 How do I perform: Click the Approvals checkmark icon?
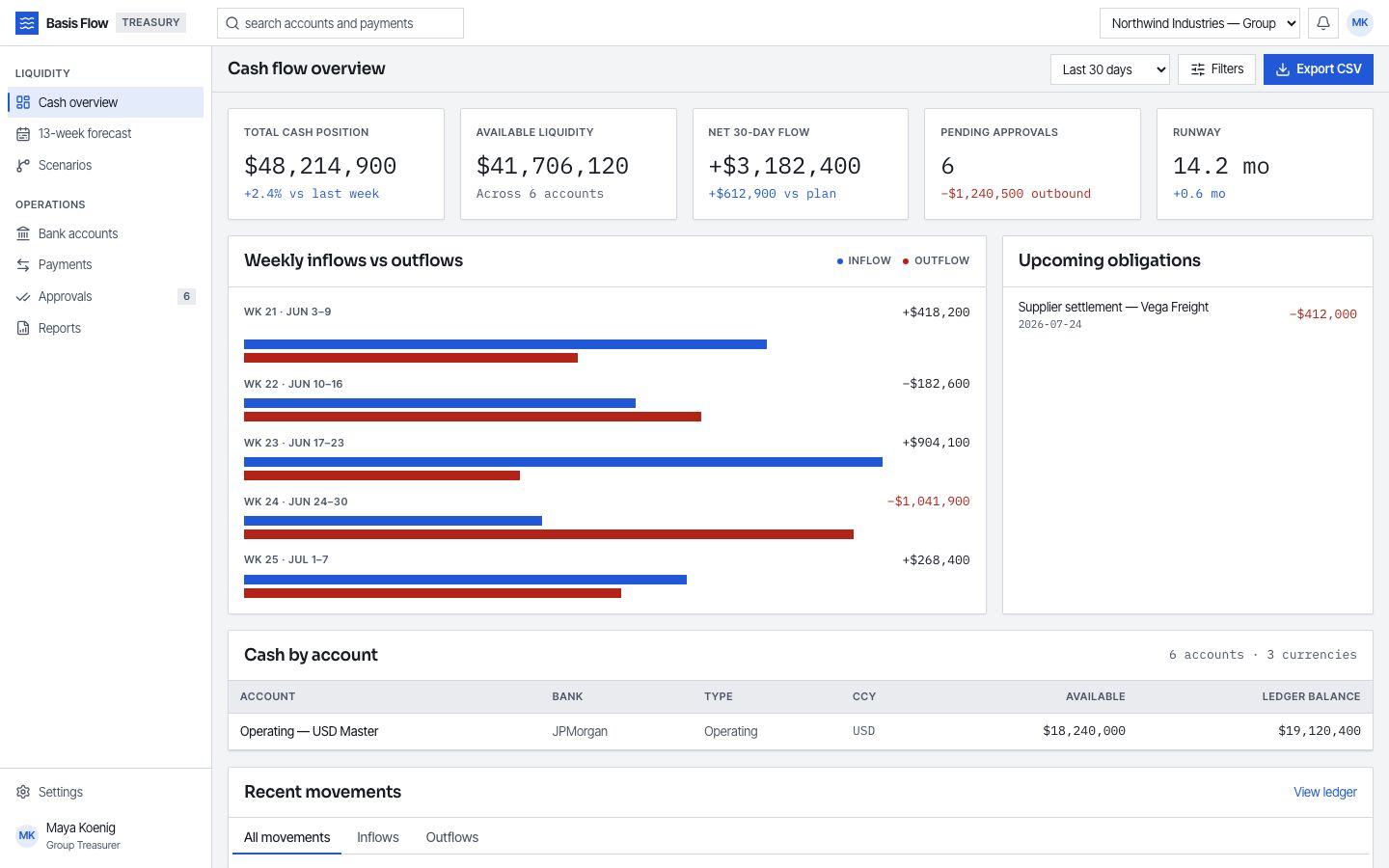pos(23,297)
